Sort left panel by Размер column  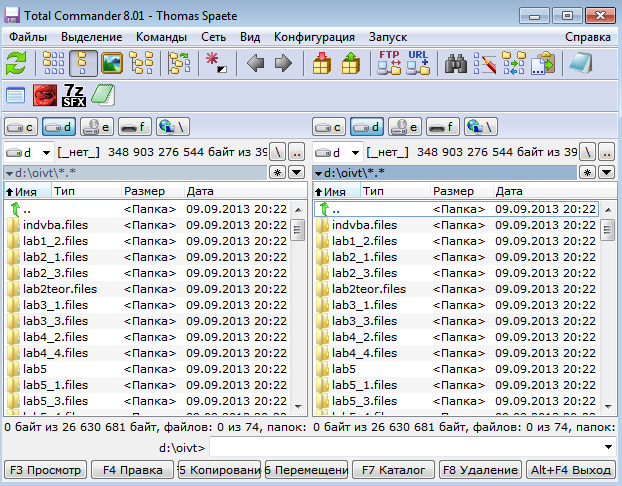[x=153, y=191]
